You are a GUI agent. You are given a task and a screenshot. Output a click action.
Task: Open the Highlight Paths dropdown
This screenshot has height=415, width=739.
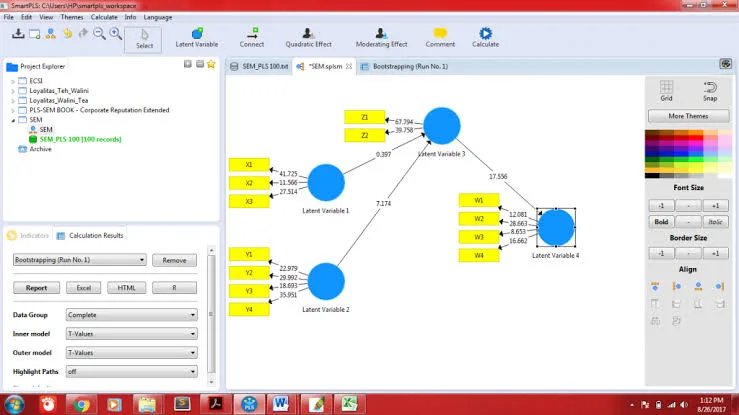coord(131,372)
